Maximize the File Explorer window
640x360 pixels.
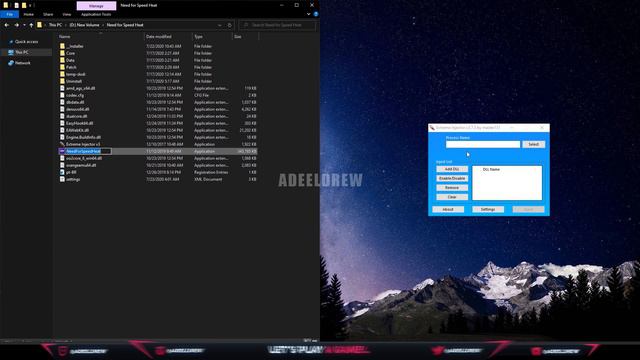pos(297,5)
